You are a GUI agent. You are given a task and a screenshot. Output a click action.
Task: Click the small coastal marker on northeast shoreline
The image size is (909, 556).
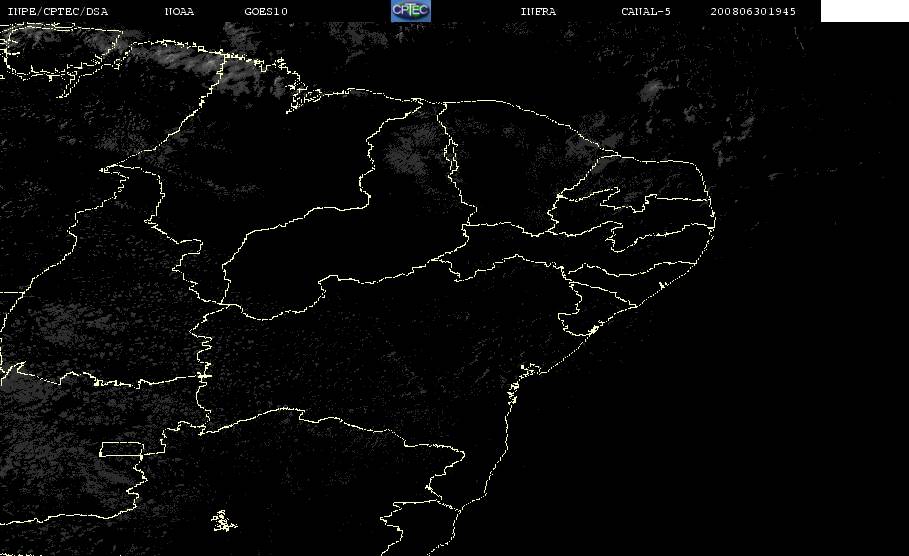click(x=663, y=285)
